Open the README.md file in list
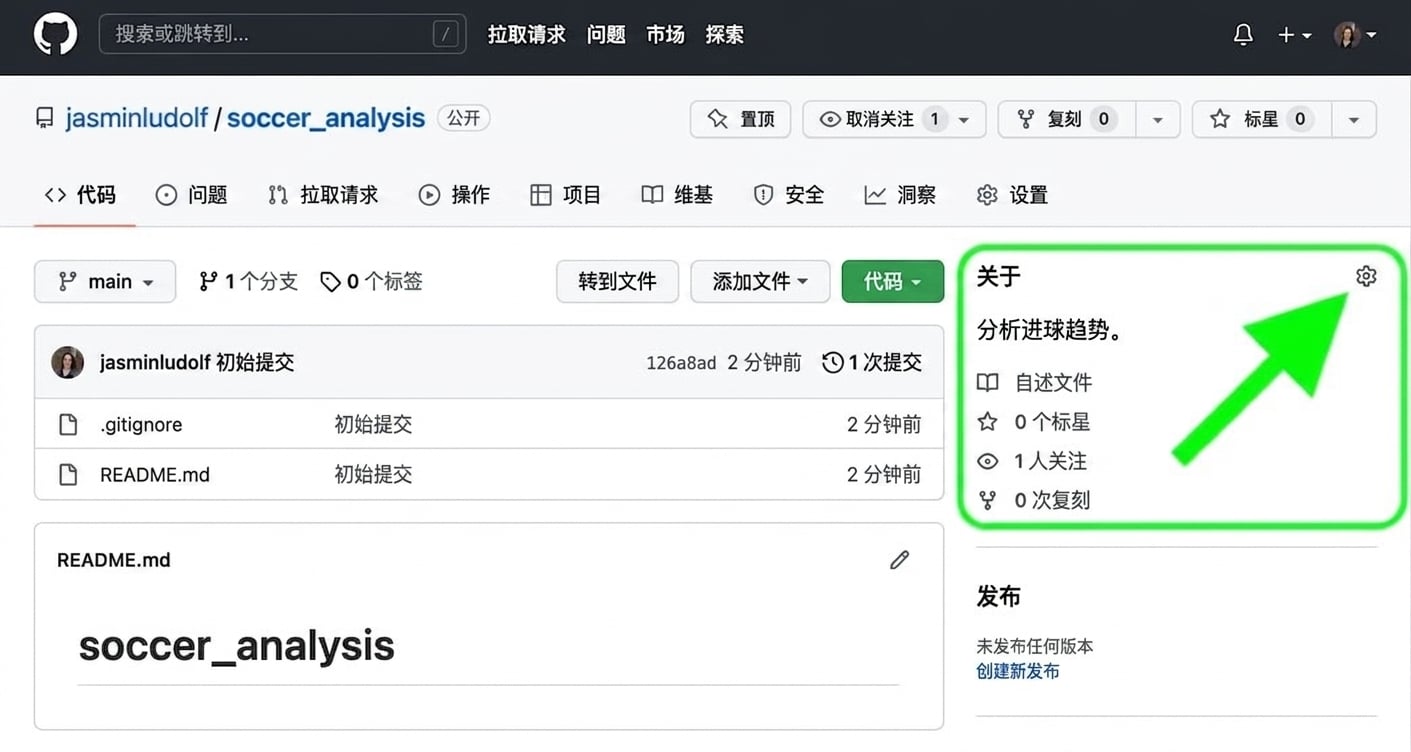The width and height of the screenshot is (1411, 752). [155, 475]
